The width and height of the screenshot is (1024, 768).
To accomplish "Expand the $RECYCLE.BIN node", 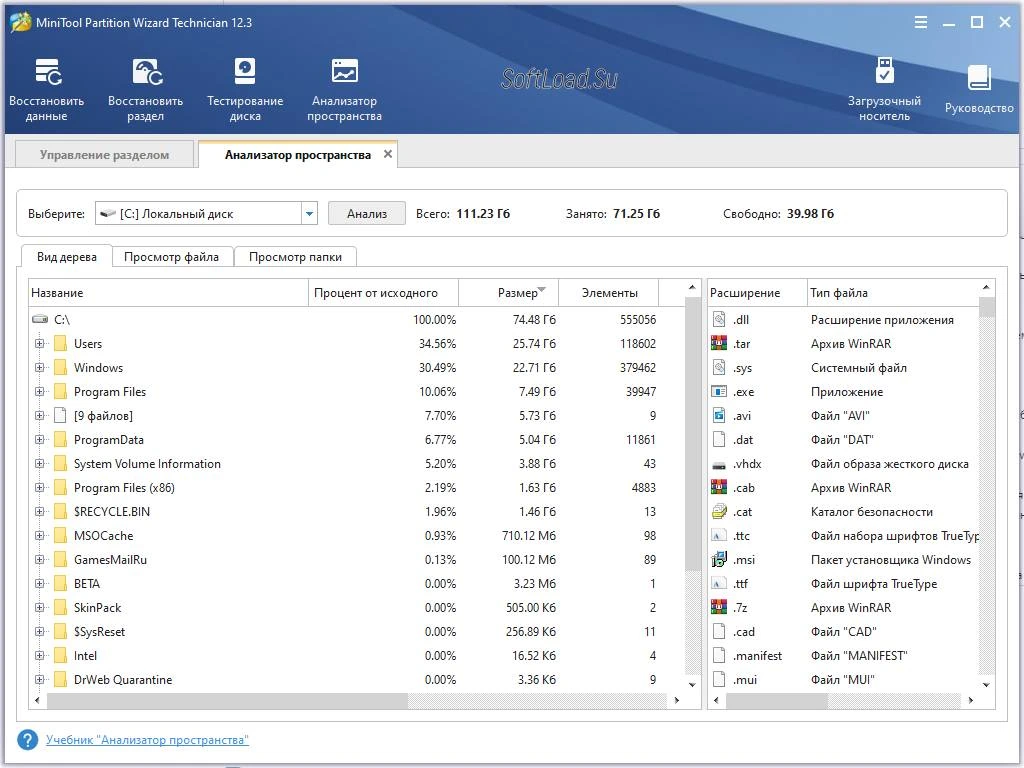I will [x=39, y=511].
